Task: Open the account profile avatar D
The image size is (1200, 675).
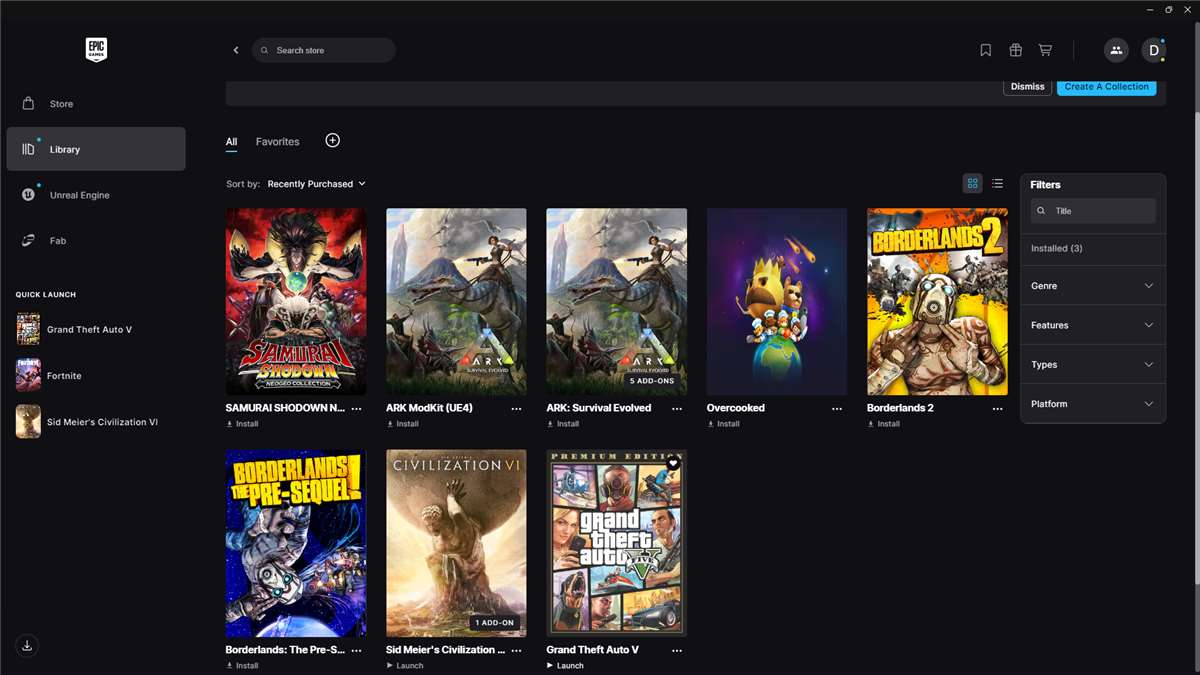Action: [x=1154, y=50]
